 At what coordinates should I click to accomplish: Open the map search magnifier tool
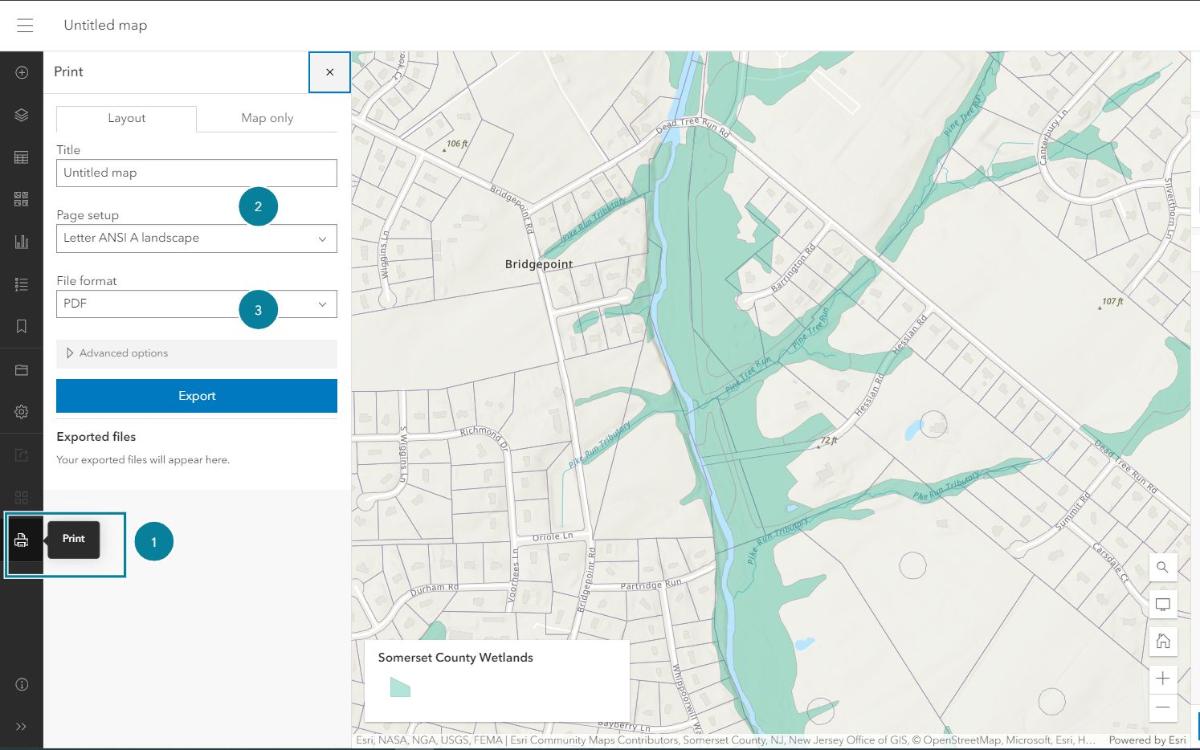(x=1163, y=567)
